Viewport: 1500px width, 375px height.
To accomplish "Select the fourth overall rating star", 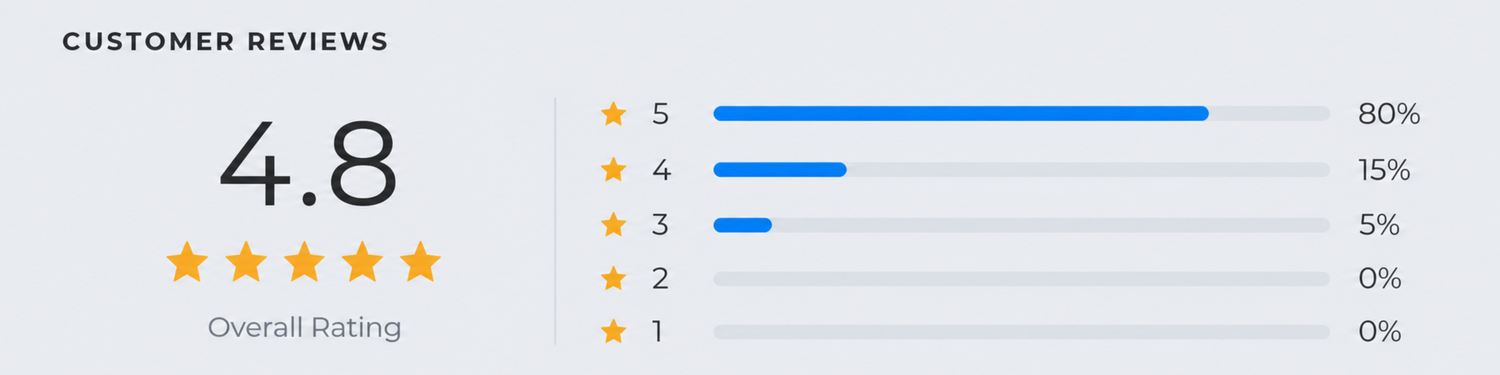I will (362, 262).
